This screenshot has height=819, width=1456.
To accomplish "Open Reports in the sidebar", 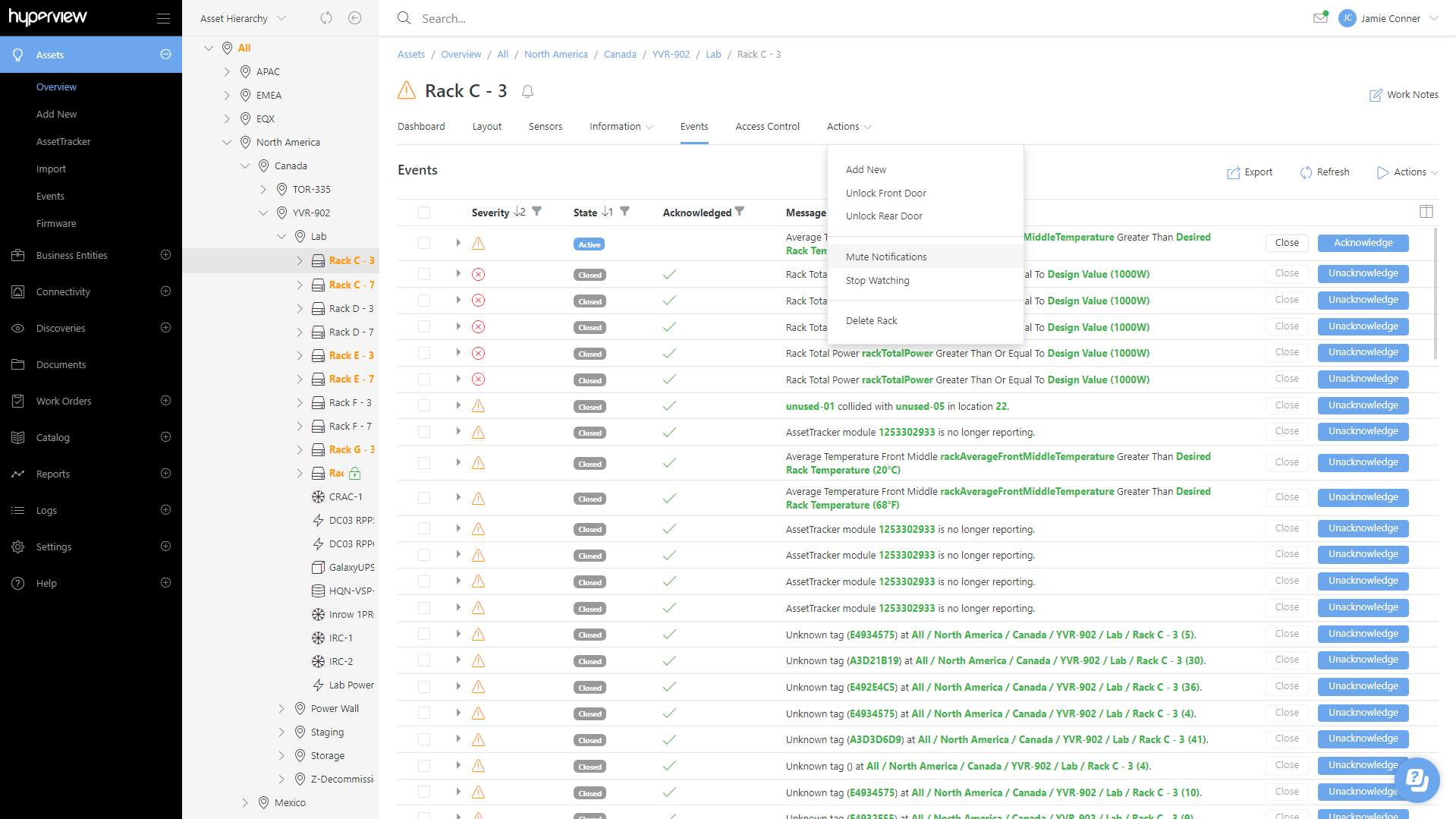I will pos(53,474).
